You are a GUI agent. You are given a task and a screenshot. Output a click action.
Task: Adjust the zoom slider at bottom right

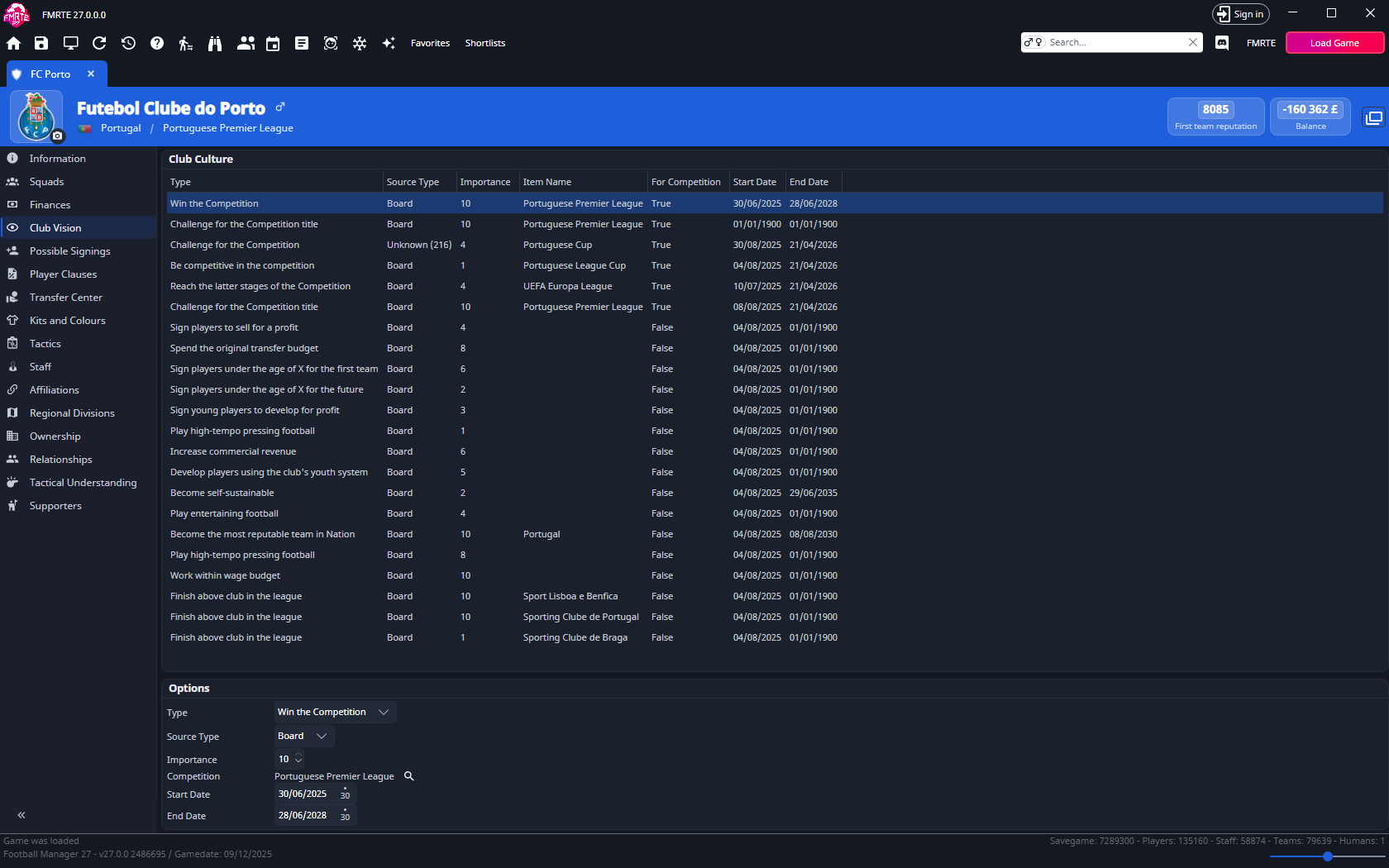point(1327,856)
